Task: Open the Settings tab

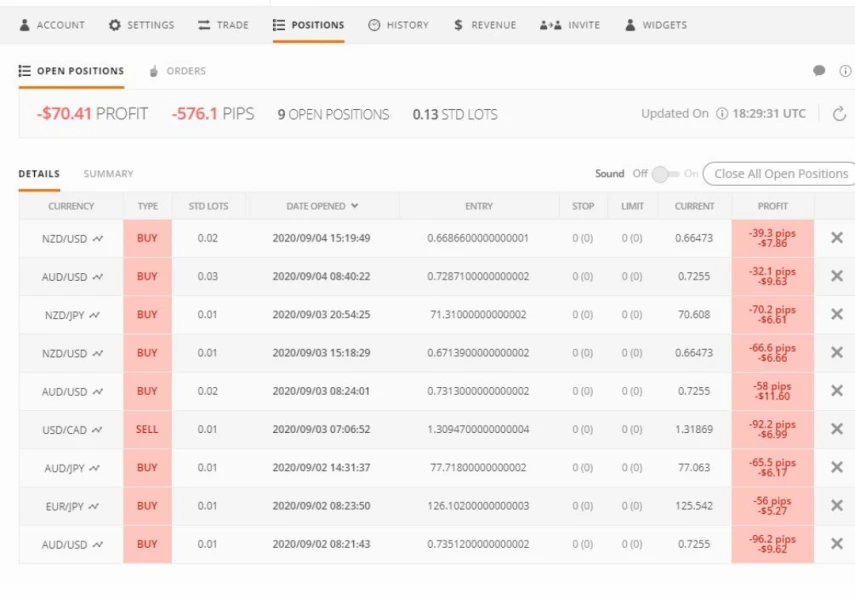Action: click(141, 25)
